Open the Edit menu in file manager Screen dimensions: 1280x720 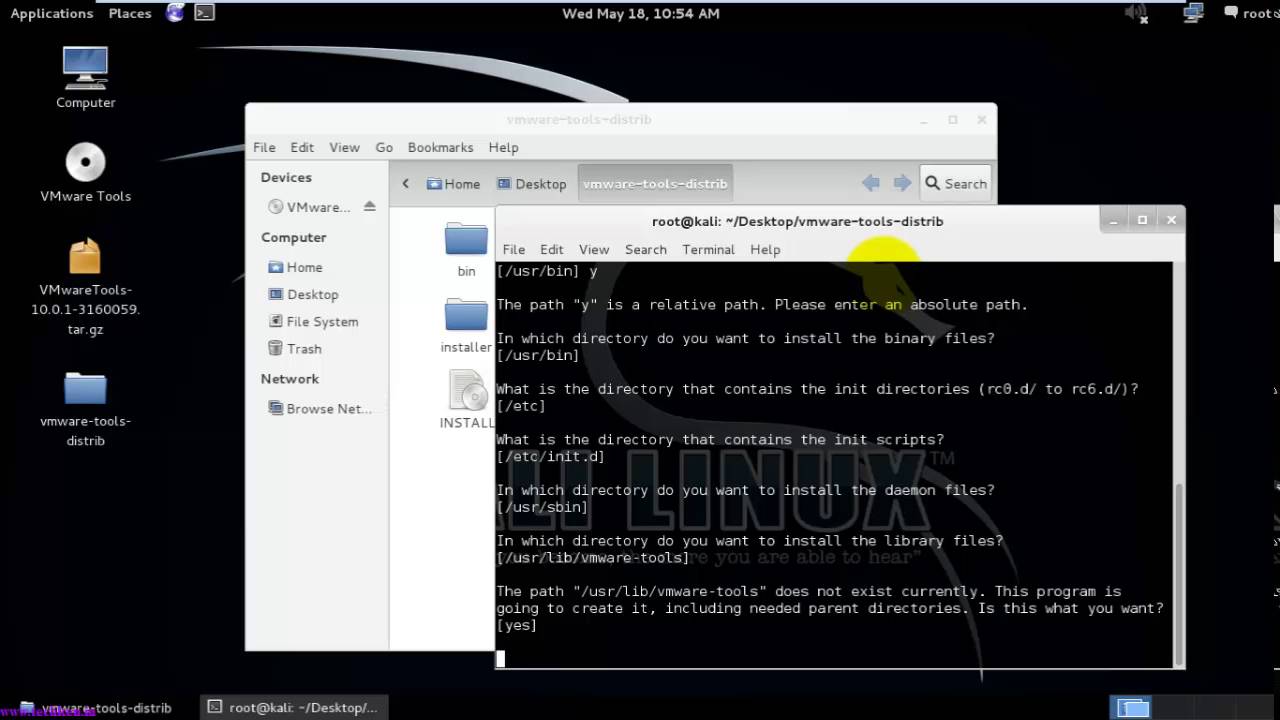point(302,147)
